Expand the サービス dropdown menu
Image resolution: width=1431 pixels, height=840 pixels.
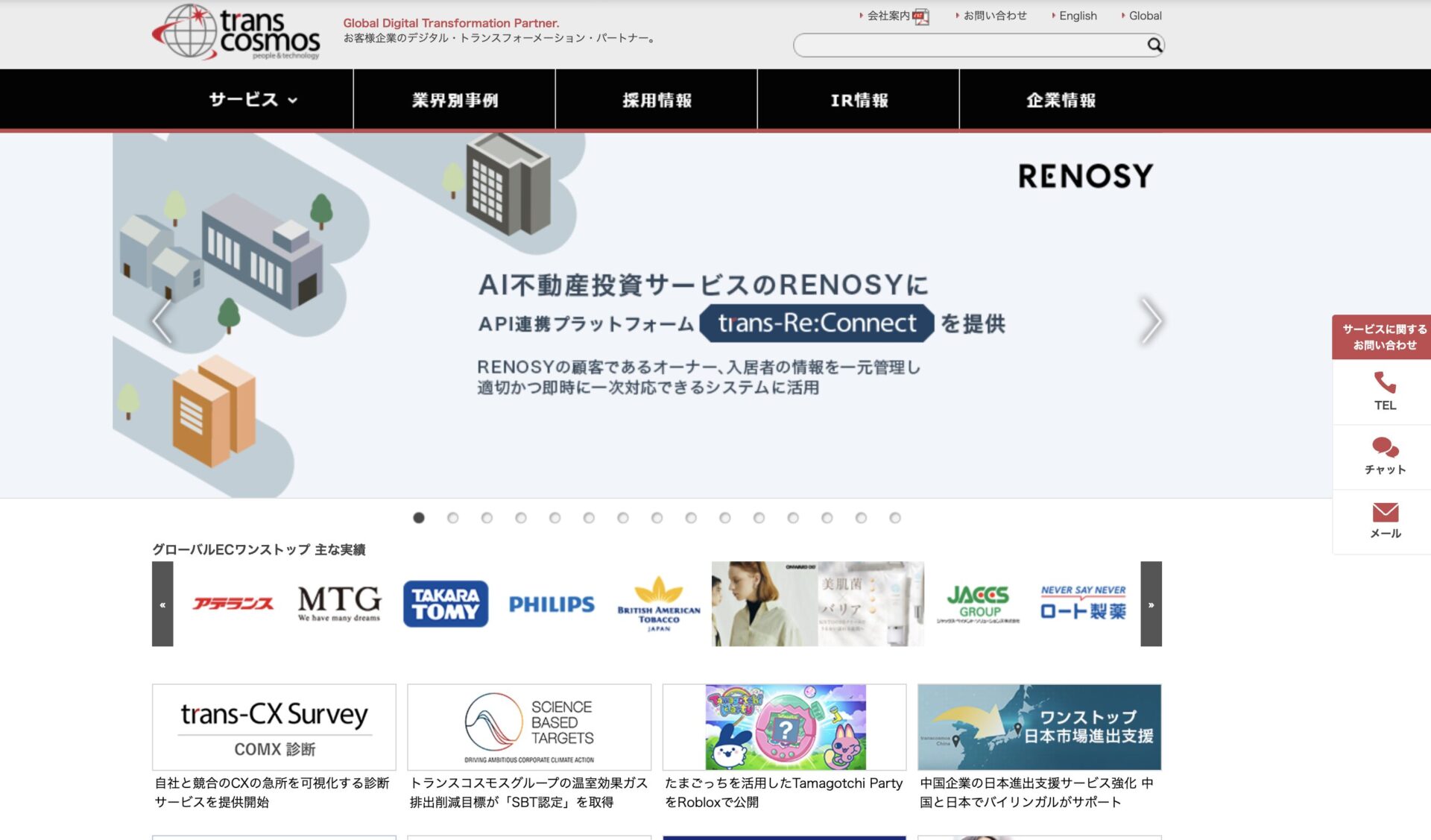(253, 99)
